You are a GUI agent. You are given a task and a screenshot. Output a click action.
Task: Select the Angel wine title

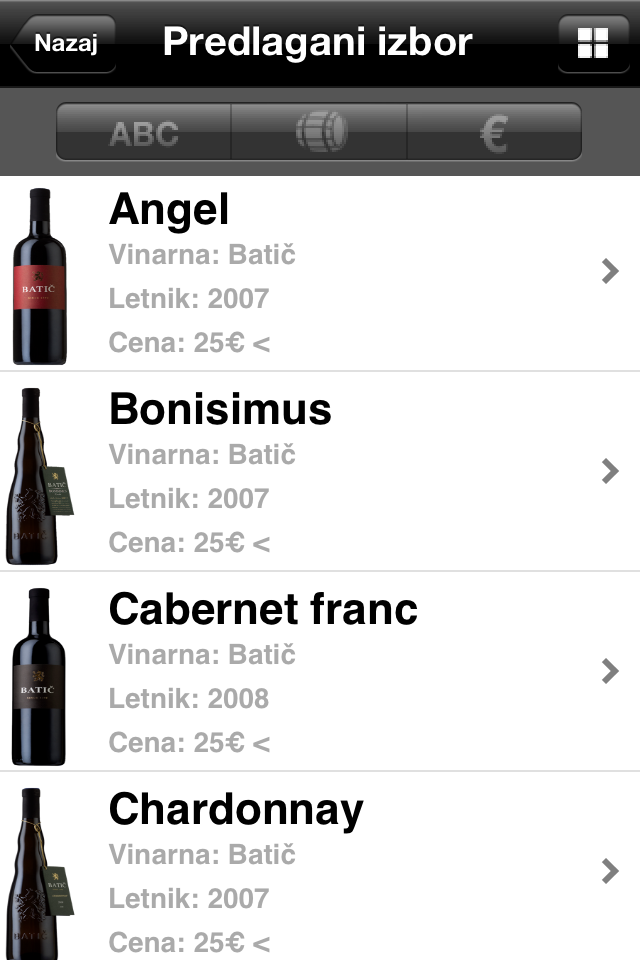169,210
